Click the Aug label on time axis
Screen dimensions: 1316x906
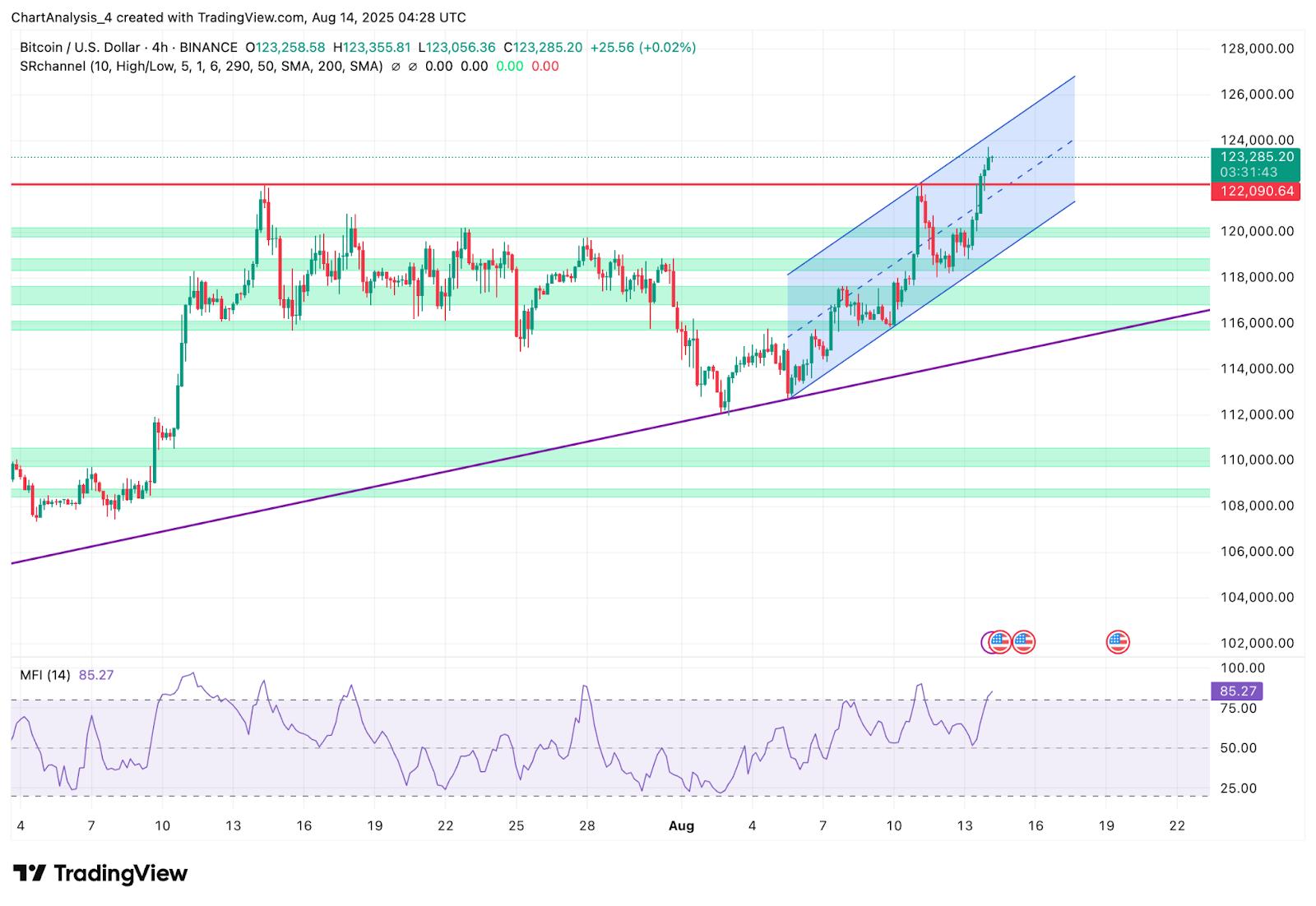[x=682, y=826]
